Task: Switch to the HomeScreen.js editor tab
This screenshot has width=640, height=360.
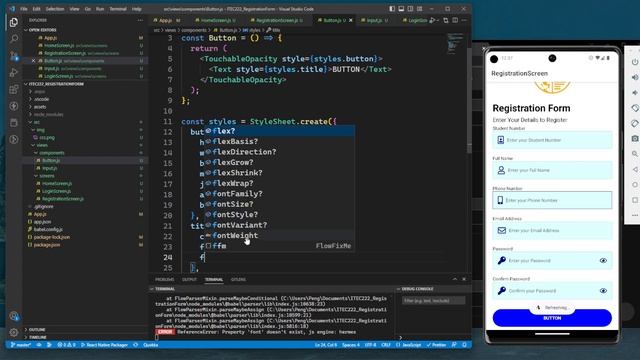Action: point(215,20)
